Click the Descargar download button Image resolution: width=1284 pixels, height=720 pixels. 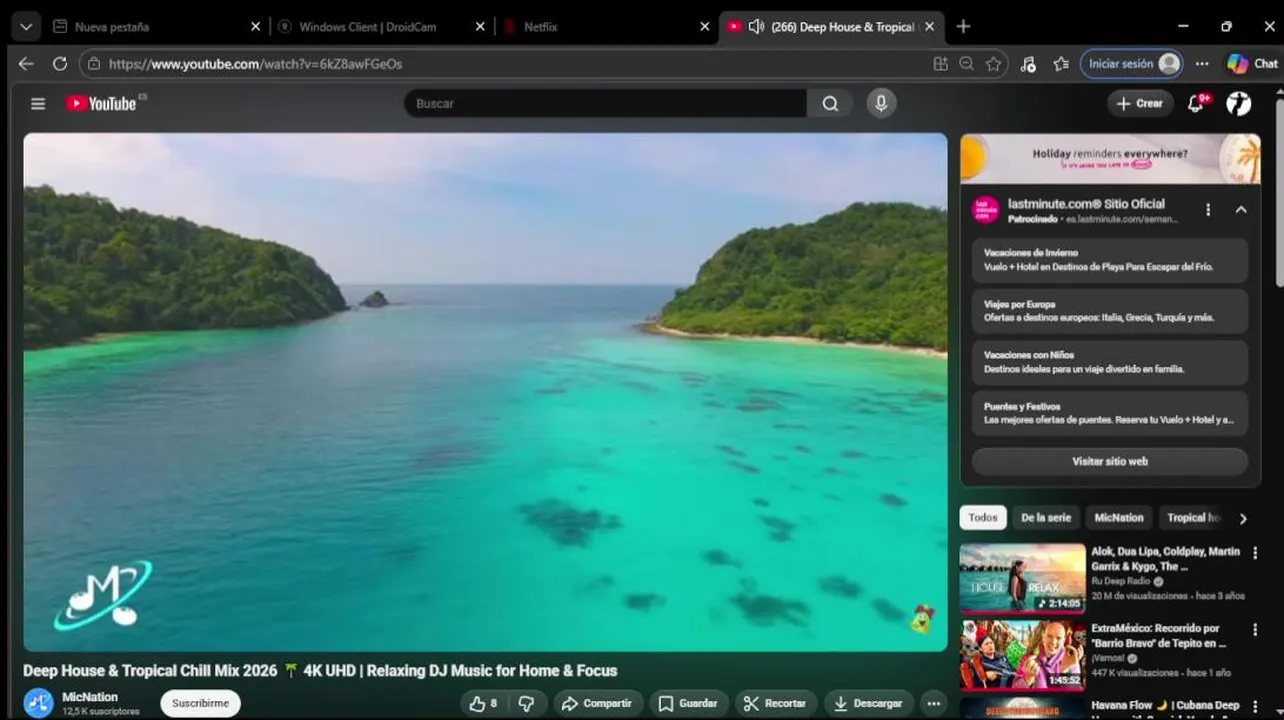click(868, 703)
